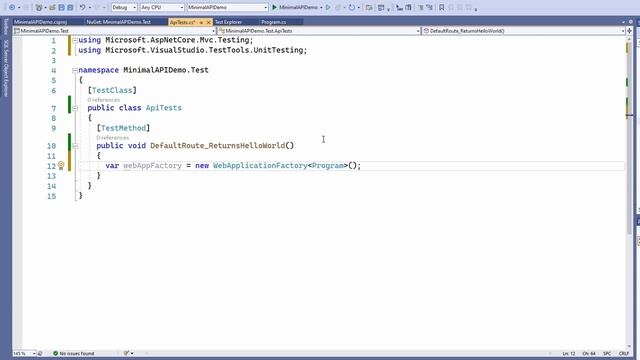
Task: Close the ApiTests.cs tab
Action: (208, 22)
